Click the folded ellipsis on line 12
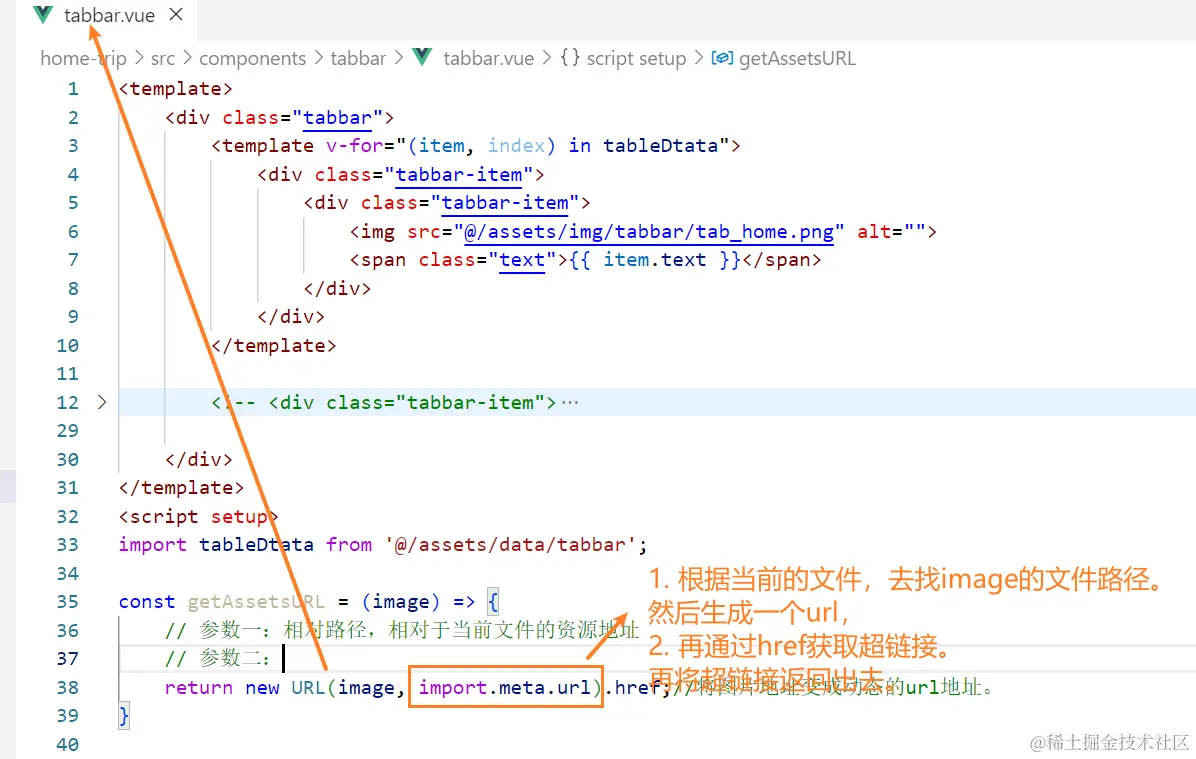 coord(570,402)
